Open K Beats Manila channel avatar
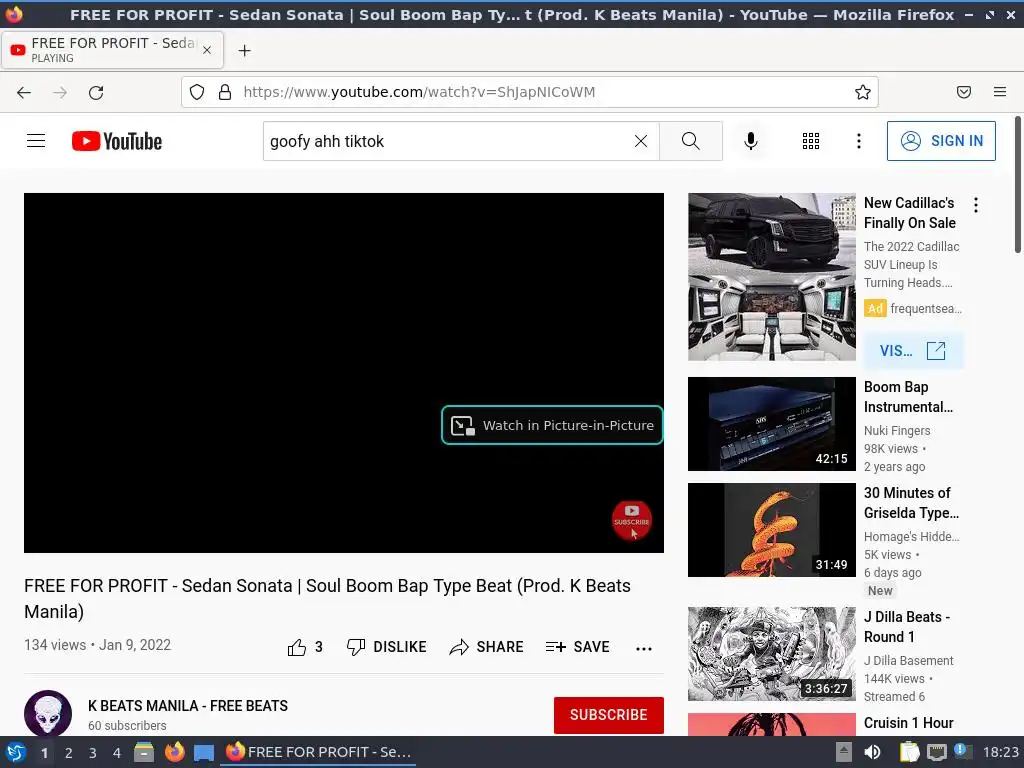 click(48, 713)
